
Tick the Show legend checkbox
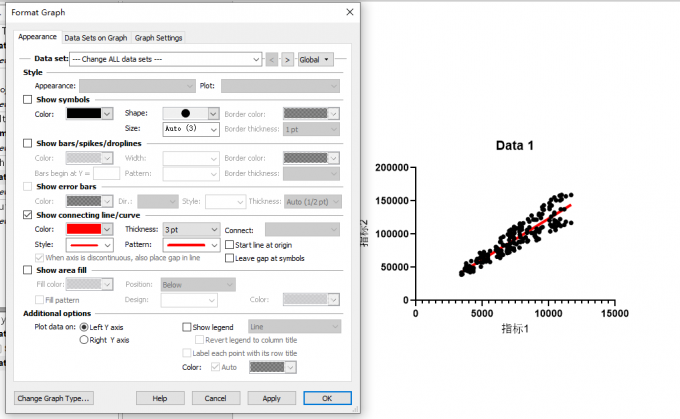click(187, 327)
